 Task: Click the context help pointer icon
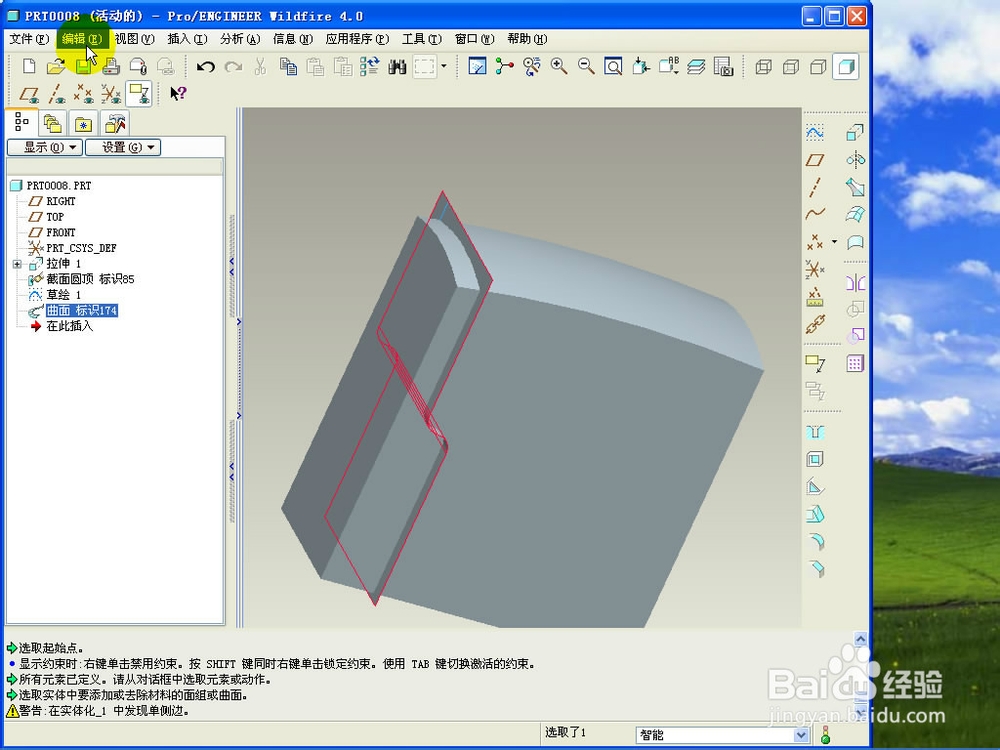[x=178, y=94]
